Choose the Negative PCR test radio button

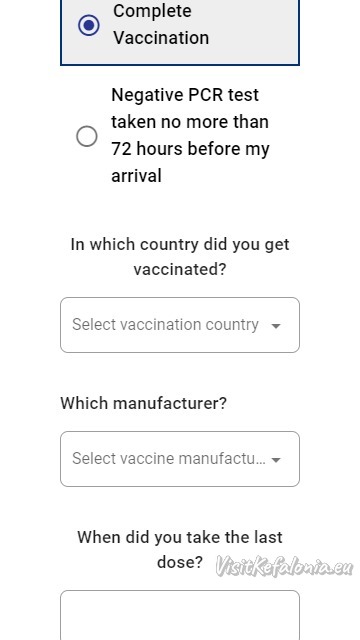point(87,136)
